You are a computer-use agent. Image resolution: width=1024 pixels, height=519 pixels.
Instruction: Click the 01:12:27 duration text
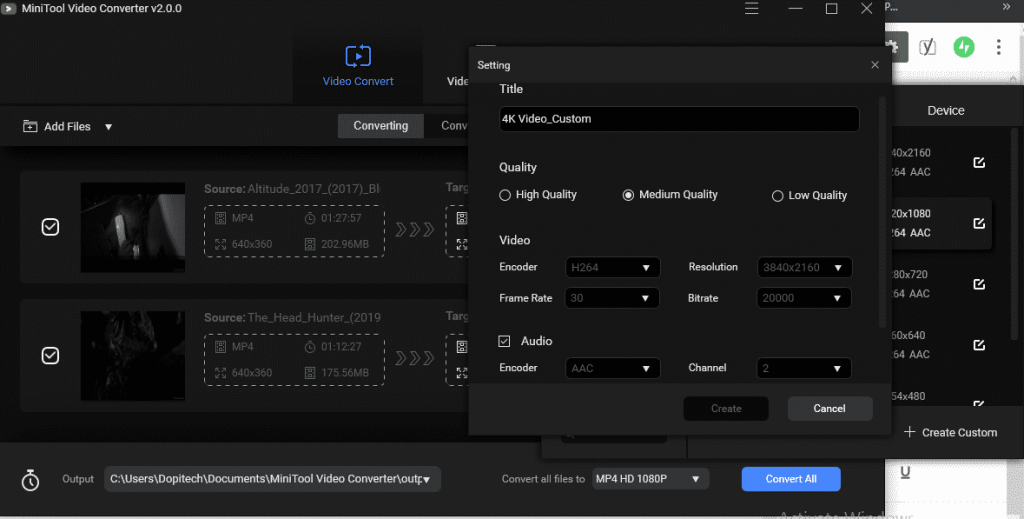[341, 347]
